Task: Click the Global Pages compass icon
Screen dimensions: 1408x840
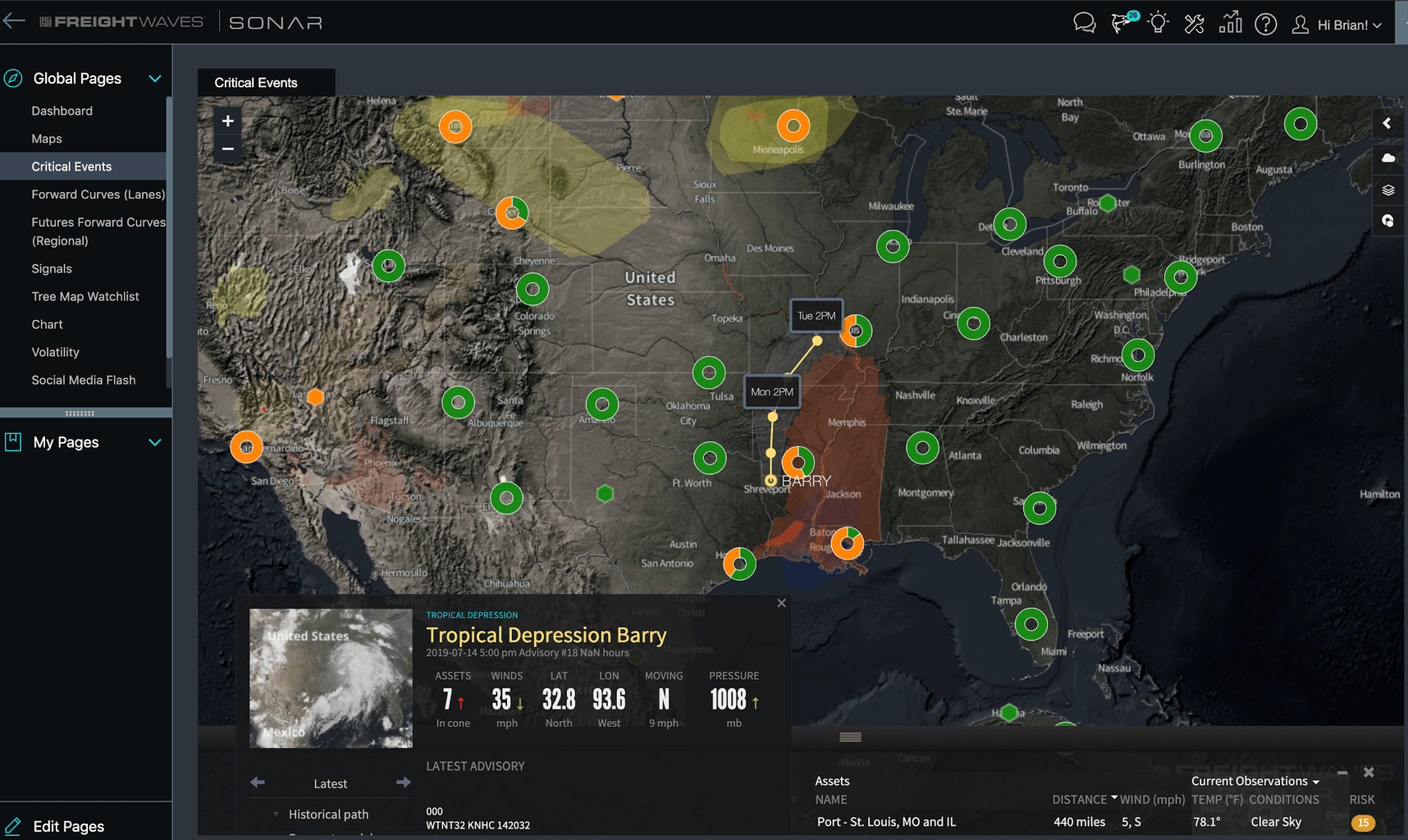Action: coord(13,79)
